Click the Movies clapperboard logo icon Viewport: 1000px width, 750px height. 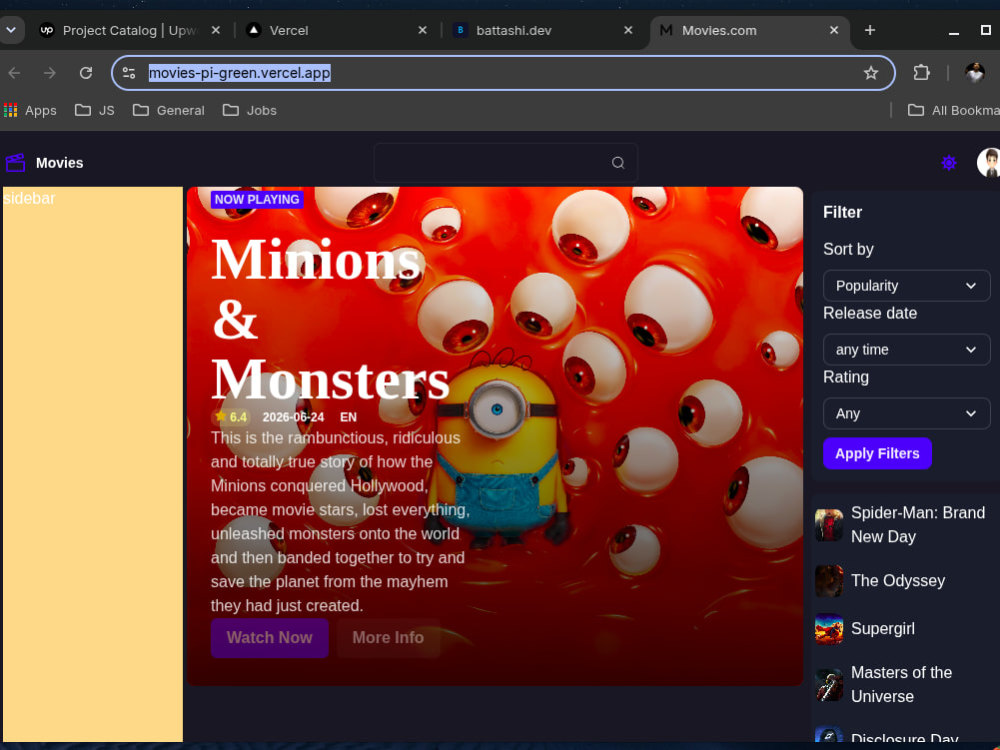click(x=15, y=163)
